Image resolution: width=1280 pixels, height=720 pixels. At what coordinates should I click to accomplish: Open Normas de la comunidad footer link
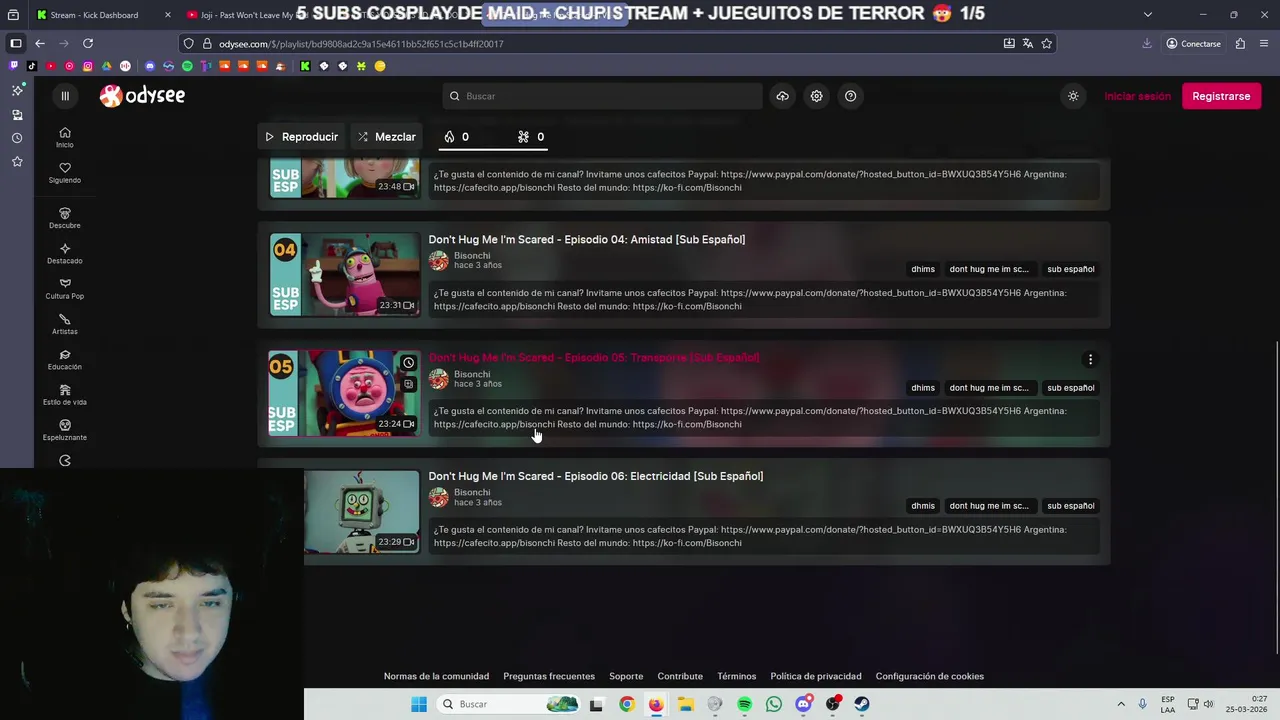(436, 676)
